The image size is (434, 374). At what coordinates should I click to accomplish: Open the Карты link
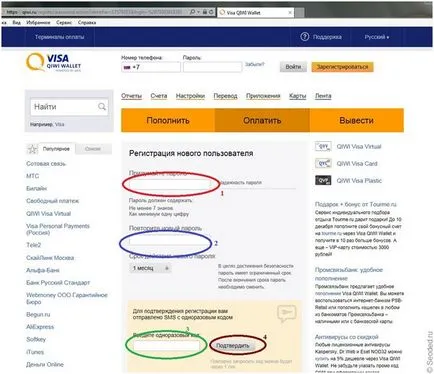[297, 96]
